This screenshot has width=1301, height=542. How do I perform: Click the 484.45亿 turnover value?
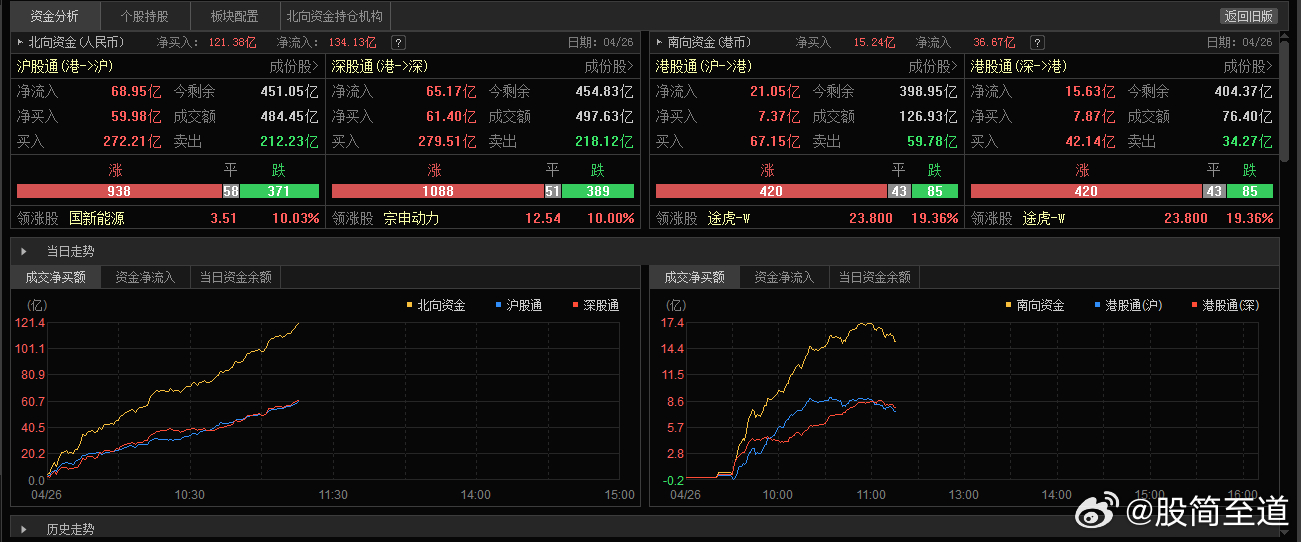[x=289, y=116]
